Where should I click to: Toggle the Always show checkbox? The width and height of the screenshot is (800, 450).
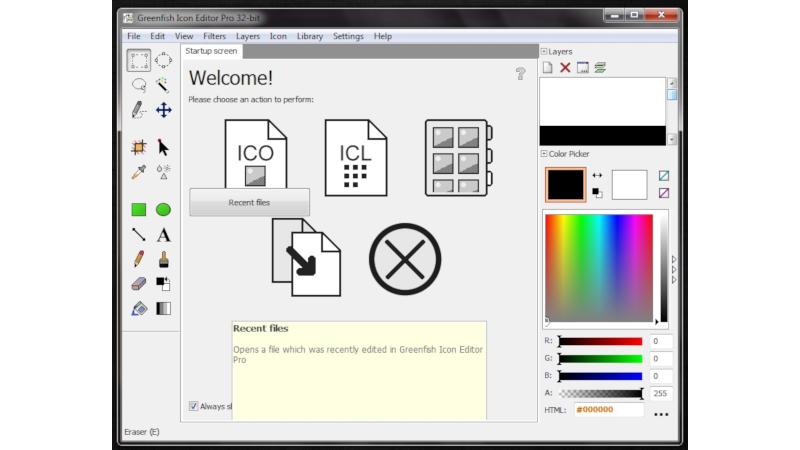tap(193, 406)
